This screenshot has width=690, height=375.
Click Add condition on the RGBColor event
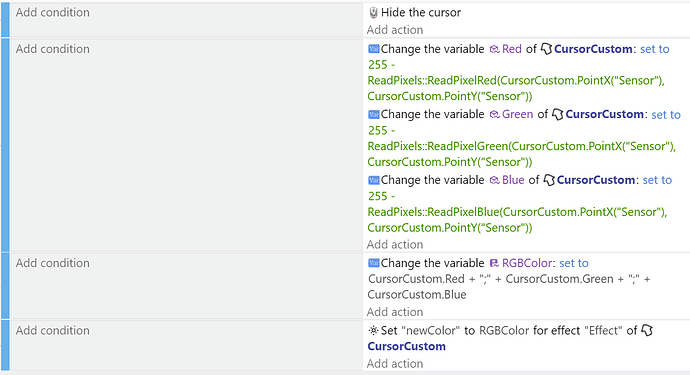point(53,263)
